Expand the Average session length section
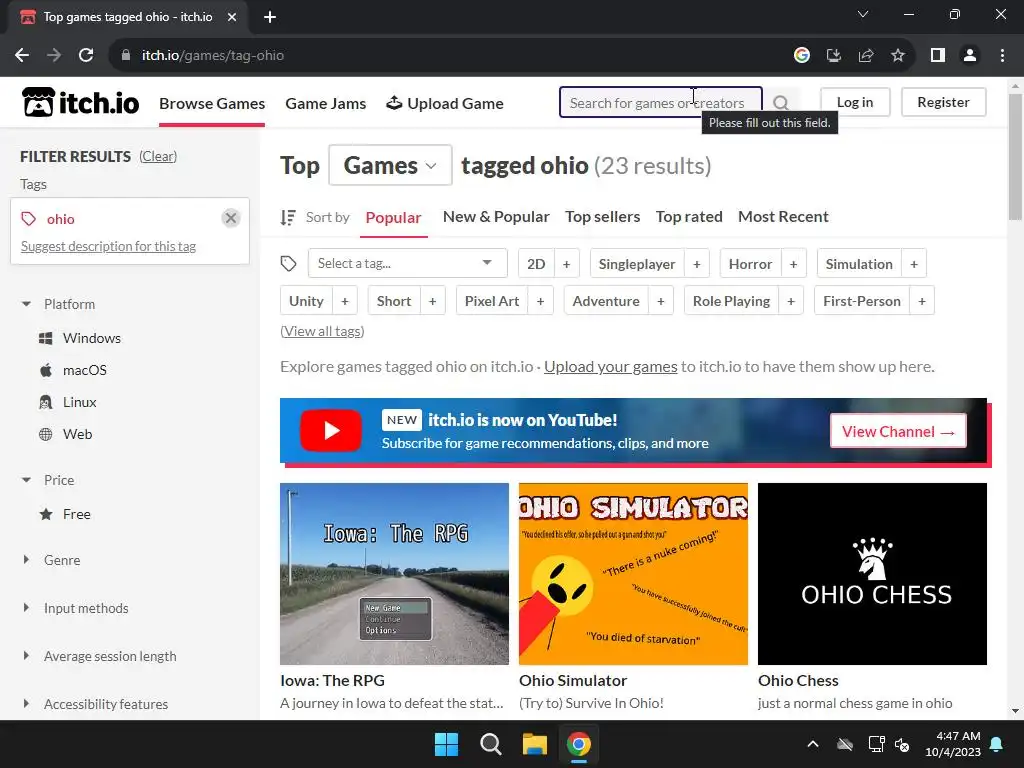Viewport: 1024px width, 768px height. pyautogui.click(x=26, y=656)
